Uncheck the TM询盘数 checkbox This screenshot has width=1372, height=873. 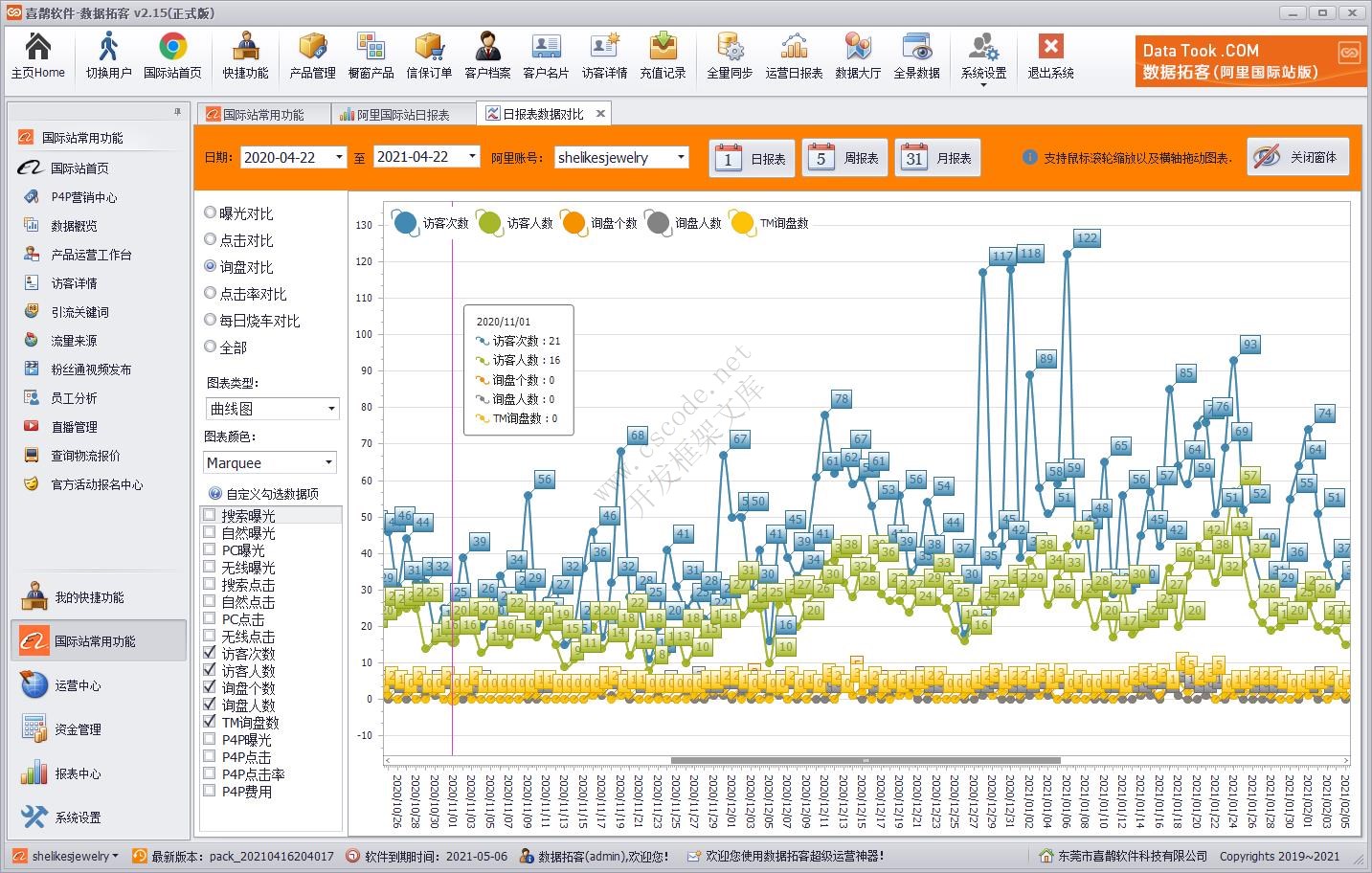click(x=209, y=722)
